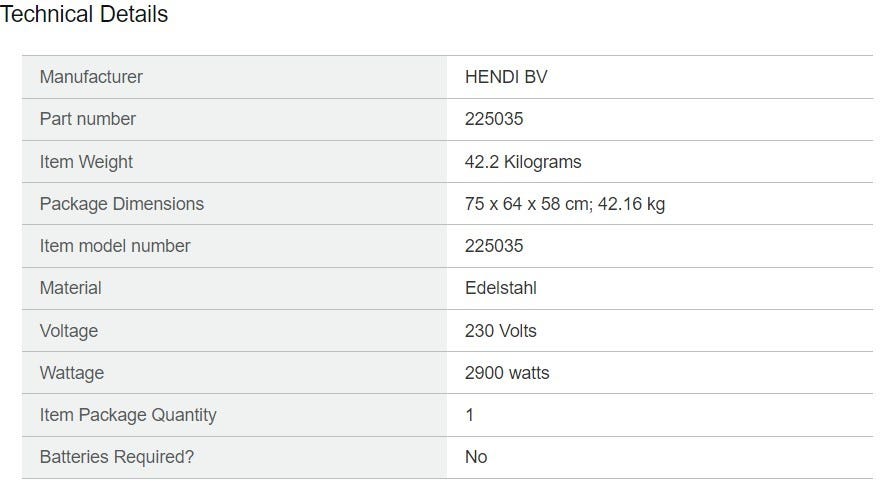Screen dimensions: 882x487
Task: Click the Material label cell
Action: tap(235, 288)
